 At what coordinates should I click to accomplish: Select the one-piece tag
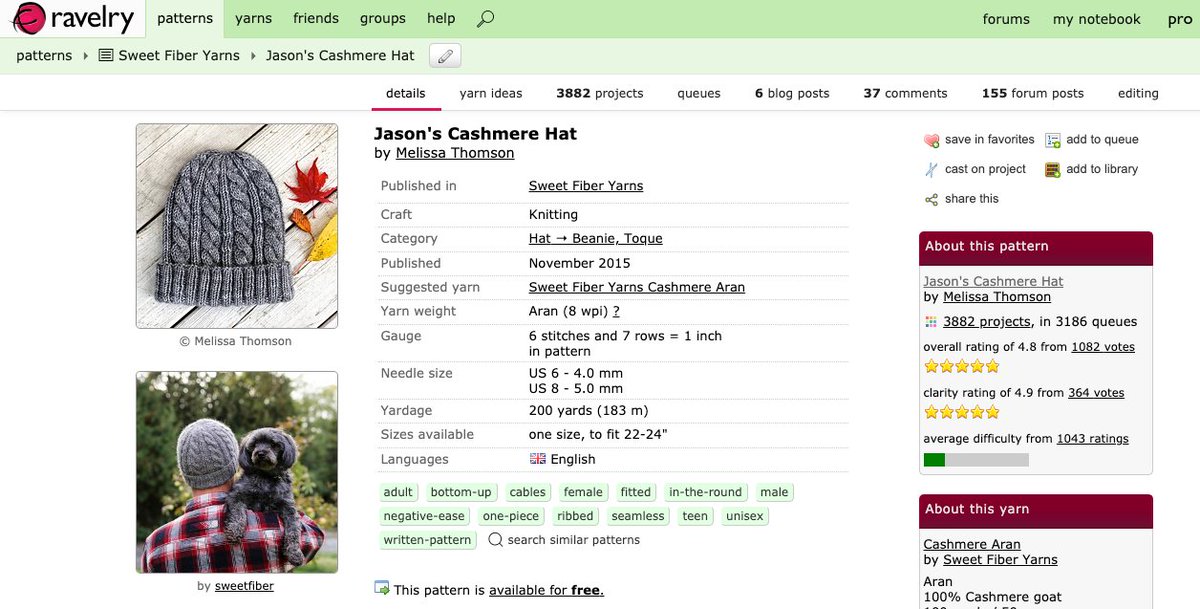(x=511, y=516)
